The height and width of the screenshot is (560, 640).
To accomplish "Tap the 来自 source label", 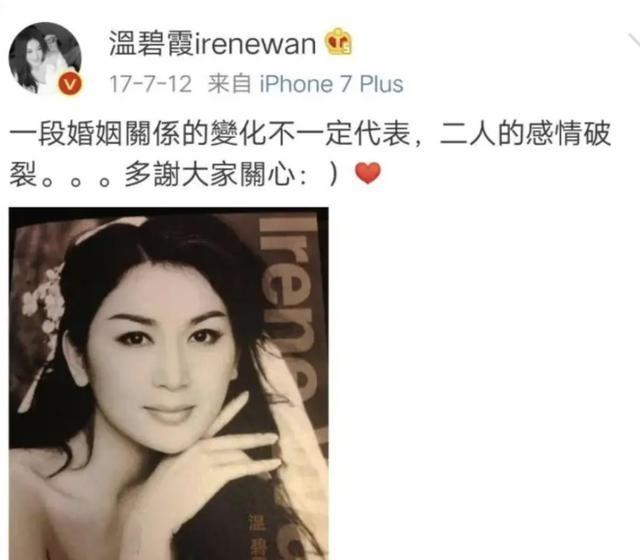I will (229, 84).
